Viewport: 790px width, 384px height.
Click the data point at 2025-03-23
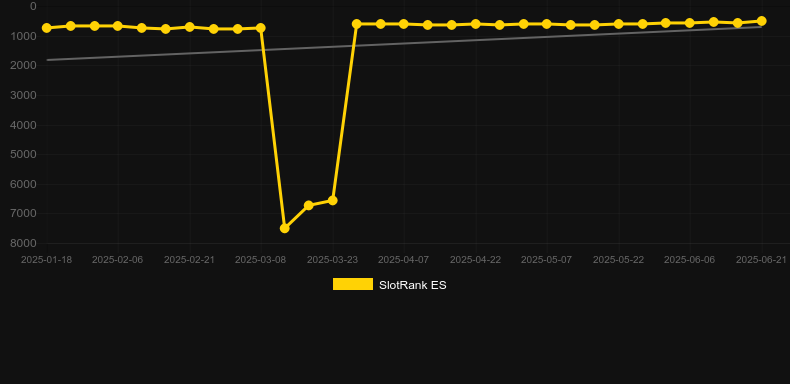[x=333, y=201]
